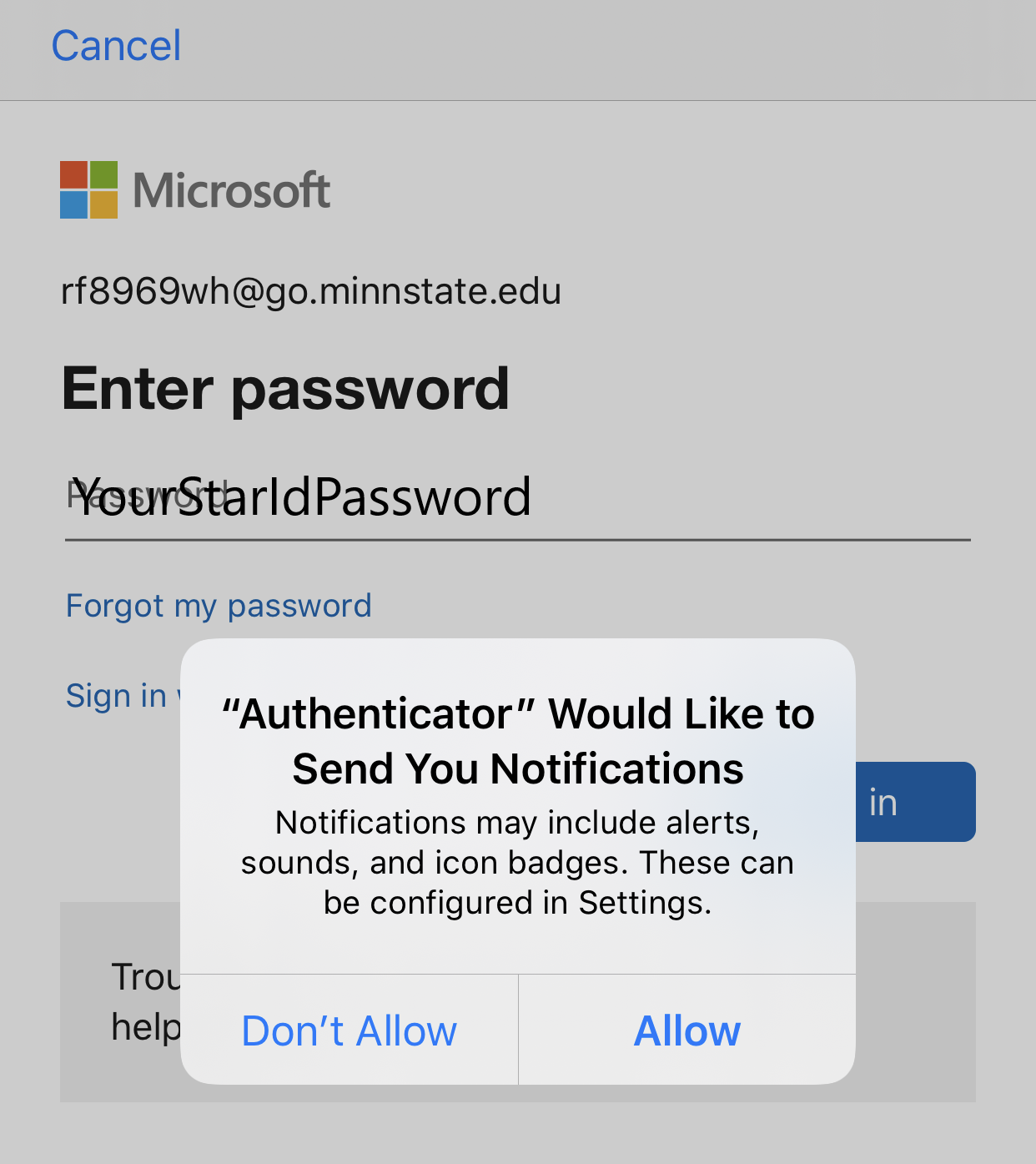Tap the partially hidden 'Trou' help text

tap(145, 977)
